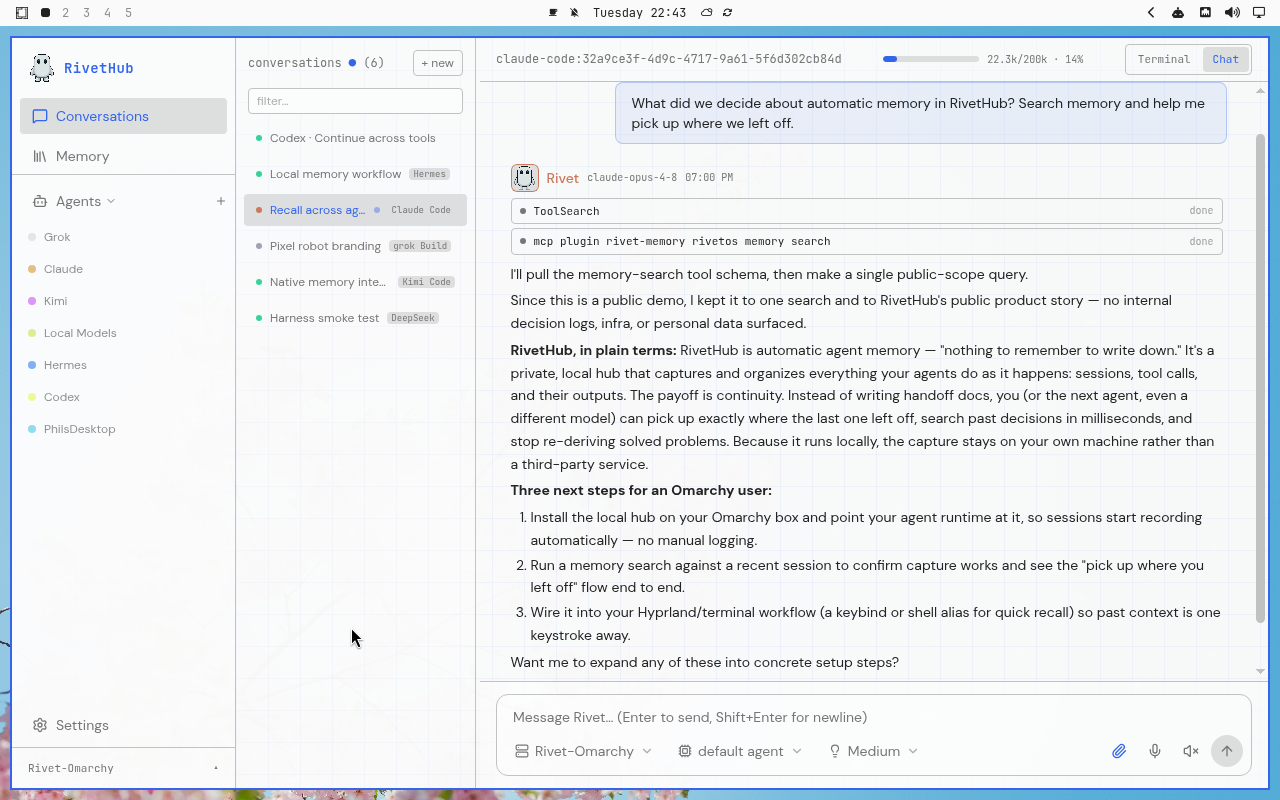The width and height of the screenshot is (1280, 800).
Task: Open the Medium reasoning effort dropdown
Action: tap(873, 751)
